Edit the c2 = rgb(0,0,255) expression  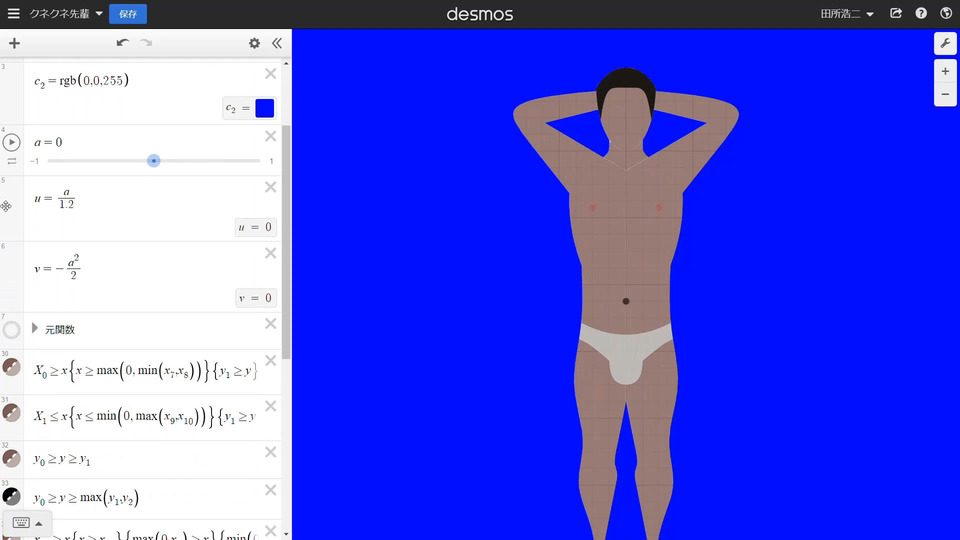(x=81, y=81)
